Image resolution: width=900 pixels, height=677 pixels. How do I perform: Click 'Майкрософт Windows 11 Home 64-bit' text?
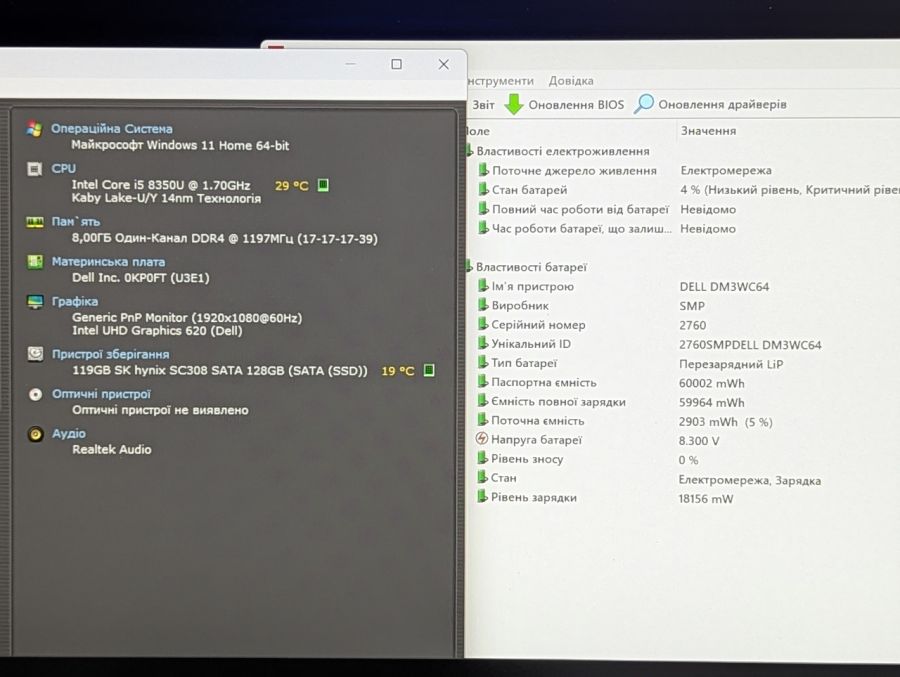click(x=180, y=145)
